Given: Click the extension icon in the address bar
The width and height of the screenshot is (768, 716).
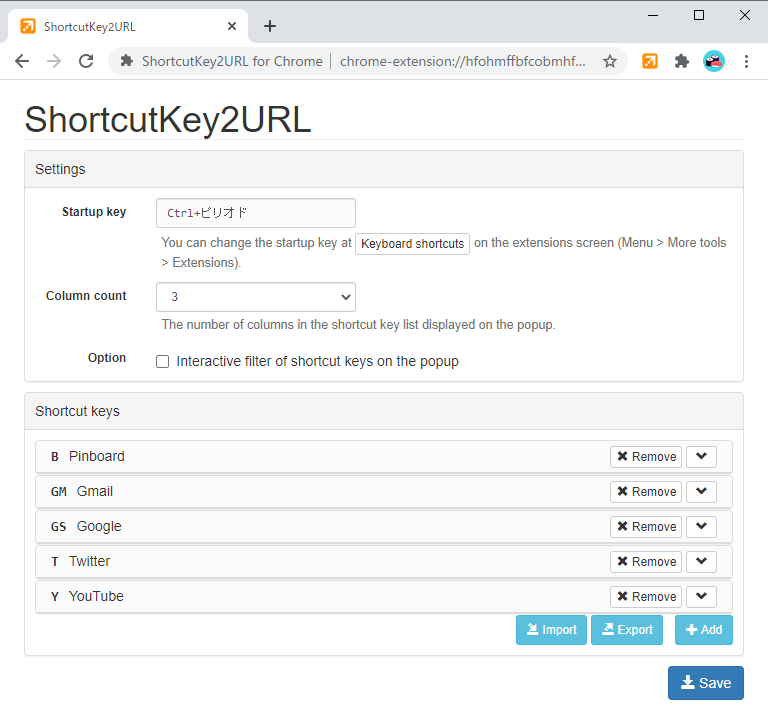Looking at the screenshot, I should (x=127, y=61).
